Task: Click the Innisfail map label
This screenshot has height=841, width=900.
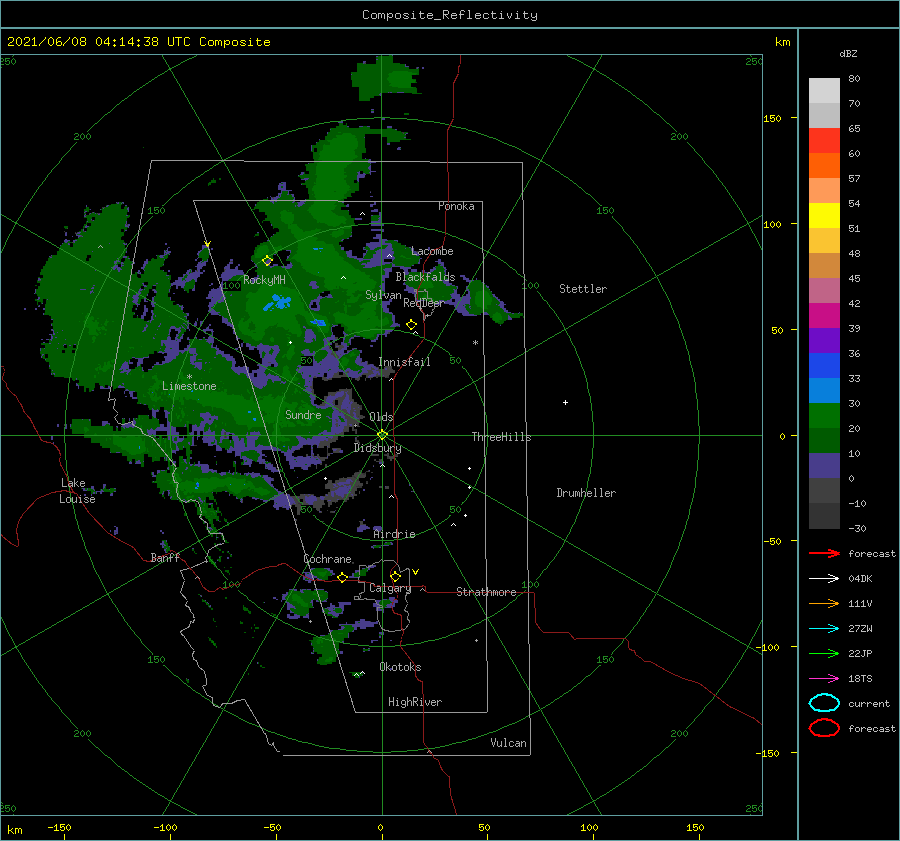Action: click(404, 362)
